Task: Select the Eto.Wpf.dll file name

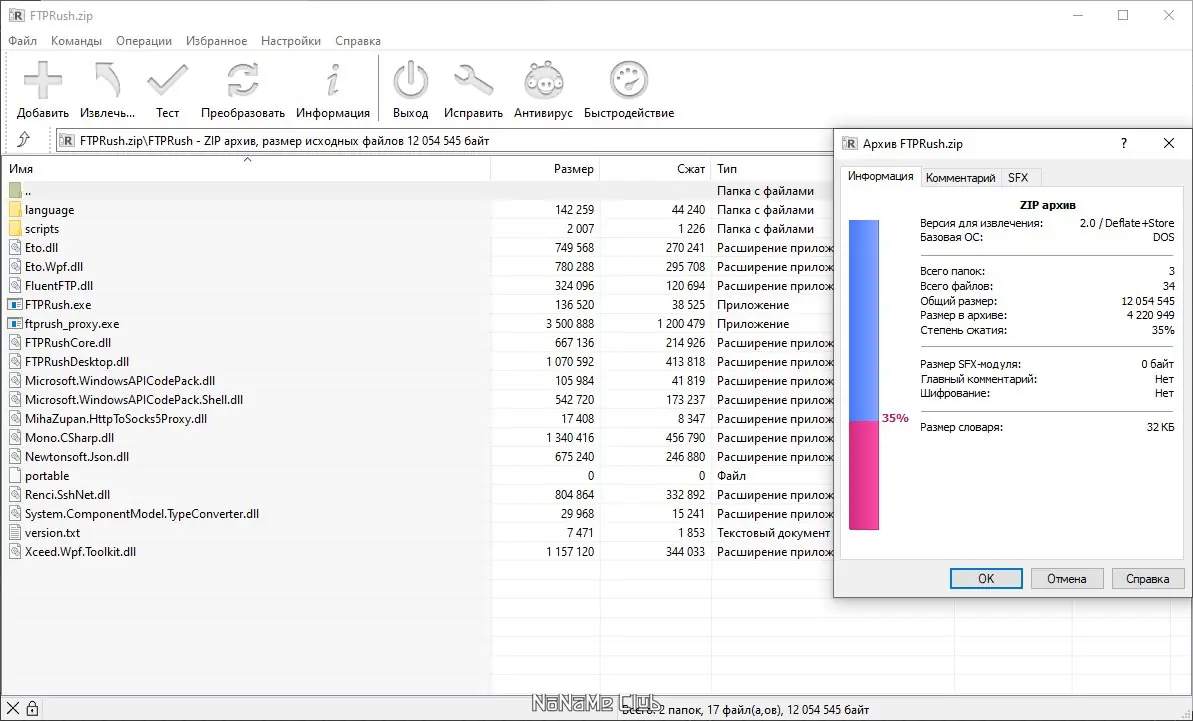Action: click(54, 267)
